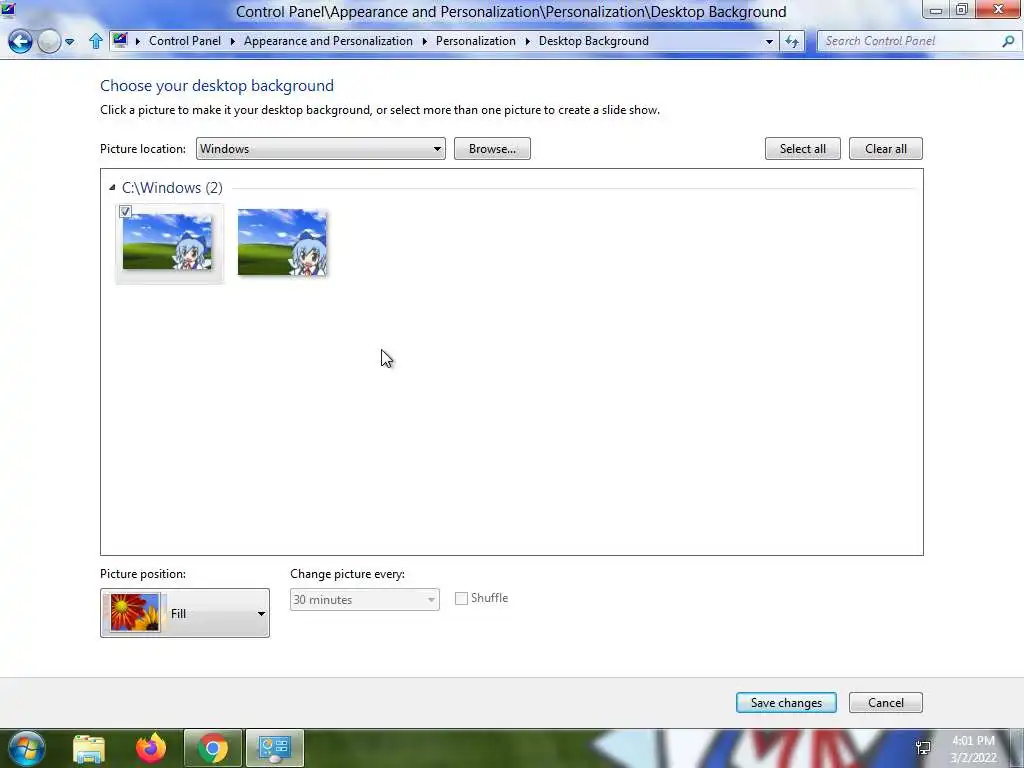Screen dimensions: 1024x768
Task: Open the Picture position dropdown showing Fill
Action: click(185, 613)
